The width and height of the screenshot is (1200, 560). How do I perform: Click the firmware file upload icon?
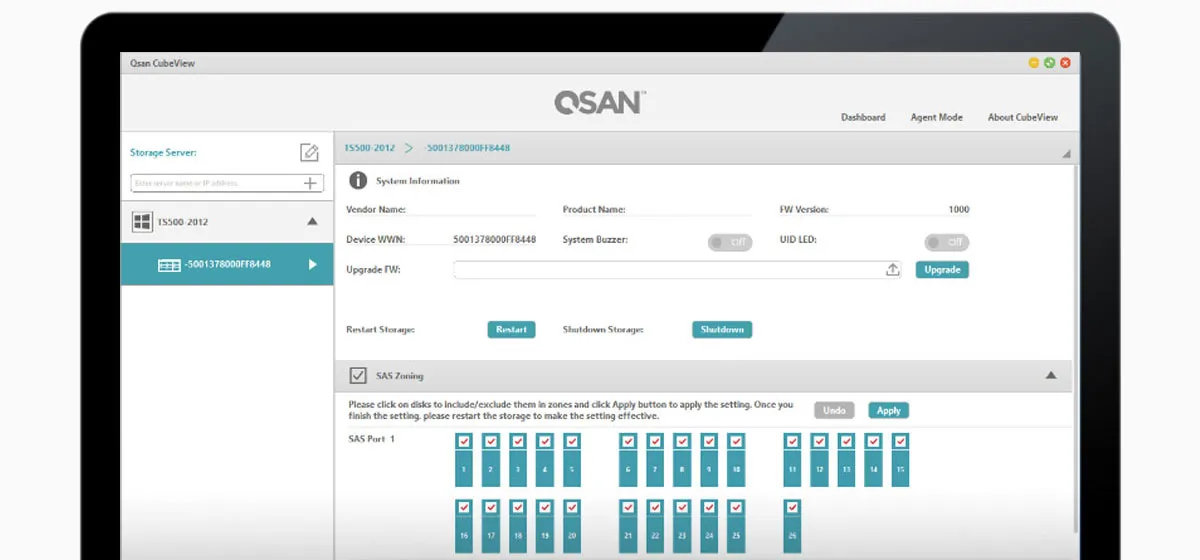click(893, 270)
